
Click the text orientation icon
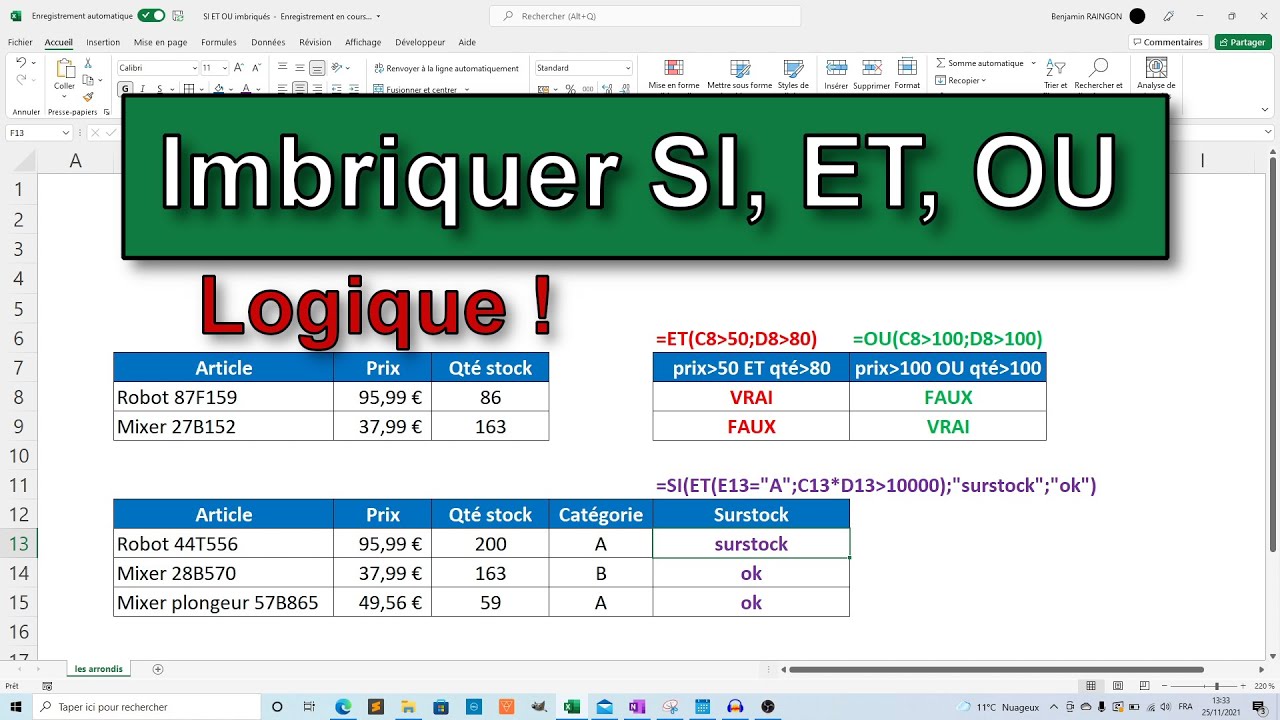click(x=338, y=68)
